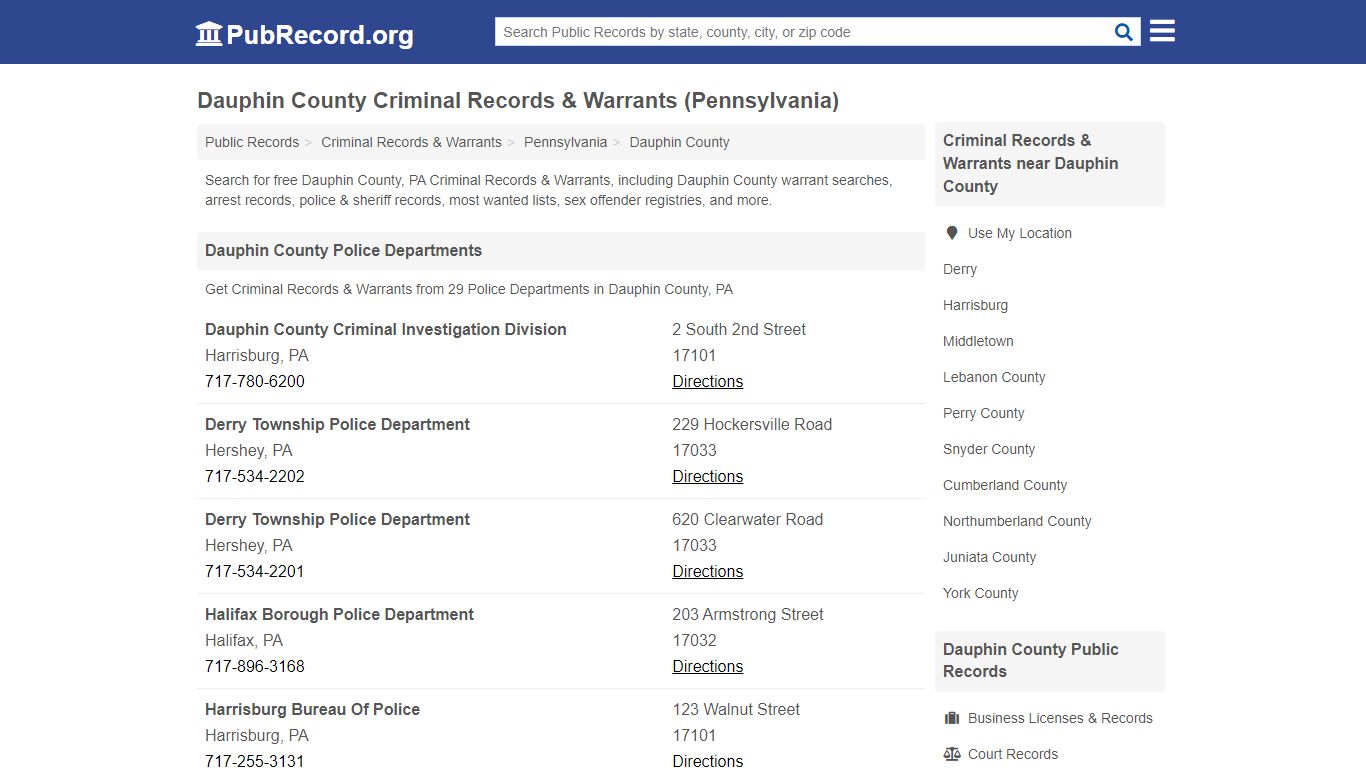Call 717-780-6200 phone number

click(255, 381)
